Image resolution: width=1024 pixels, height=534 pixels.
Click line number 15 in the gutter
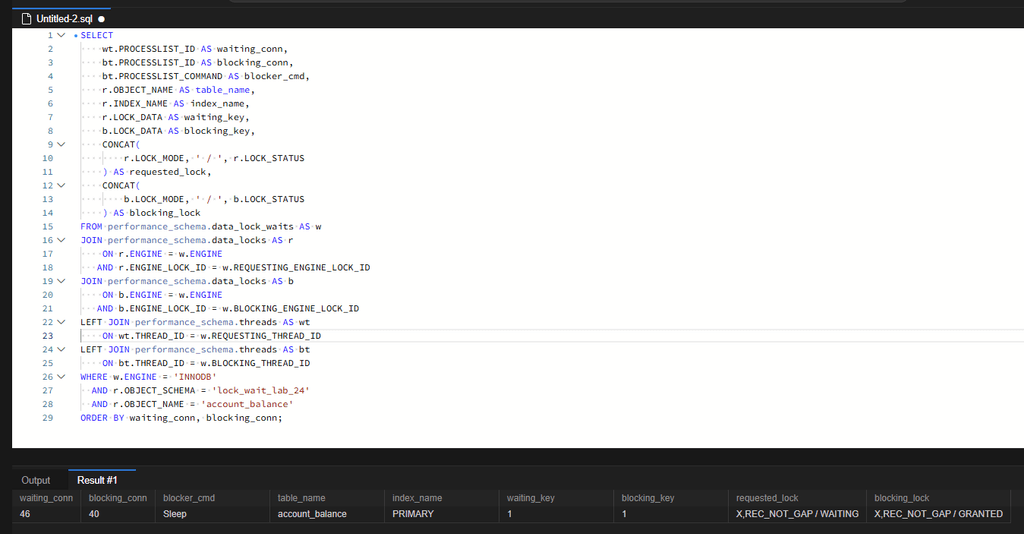(48, 227)
